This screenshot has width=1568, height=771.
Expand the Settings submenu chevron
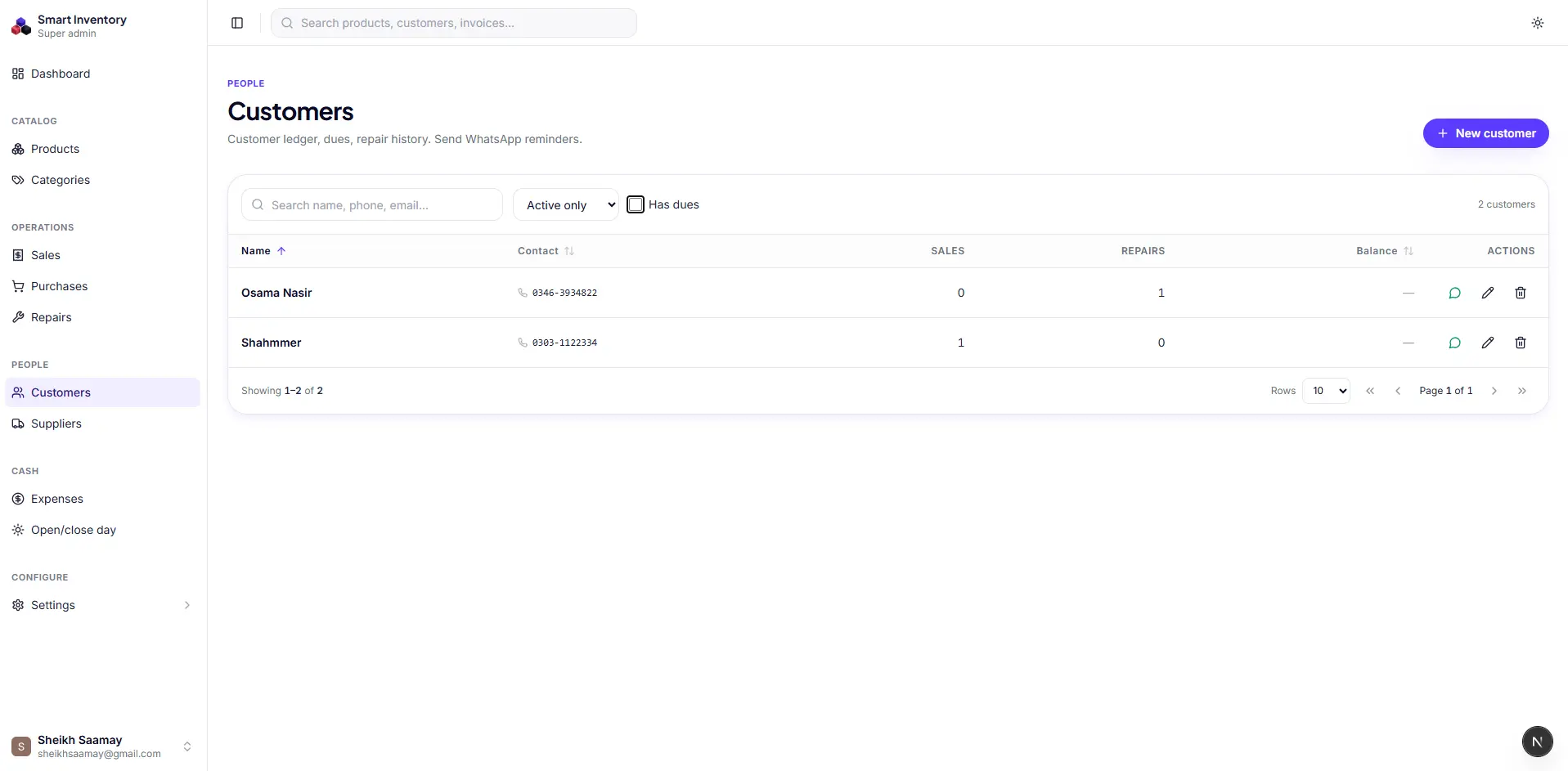pos(187,605)
